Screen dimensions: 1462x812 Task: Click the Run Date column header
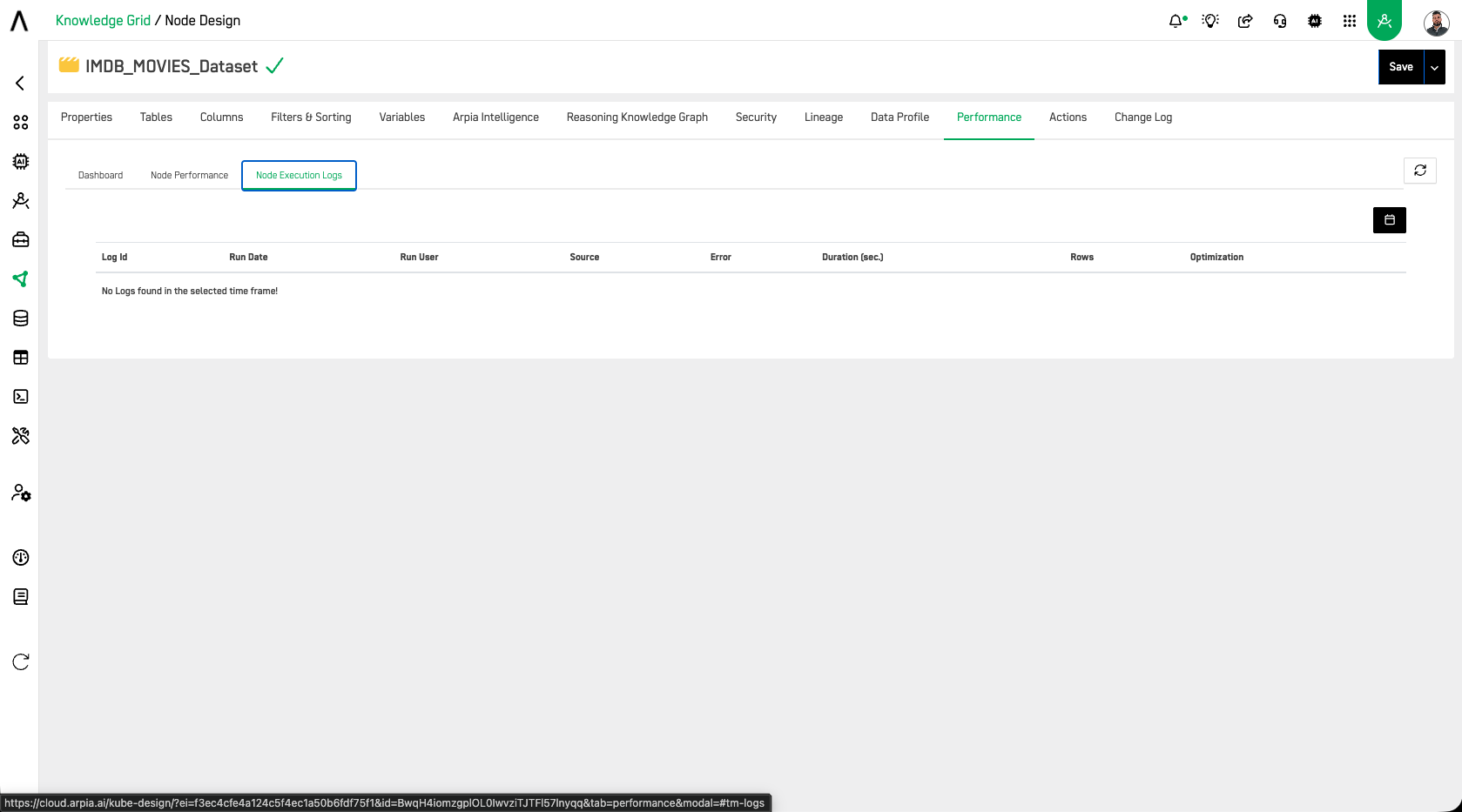coord(248,258)
